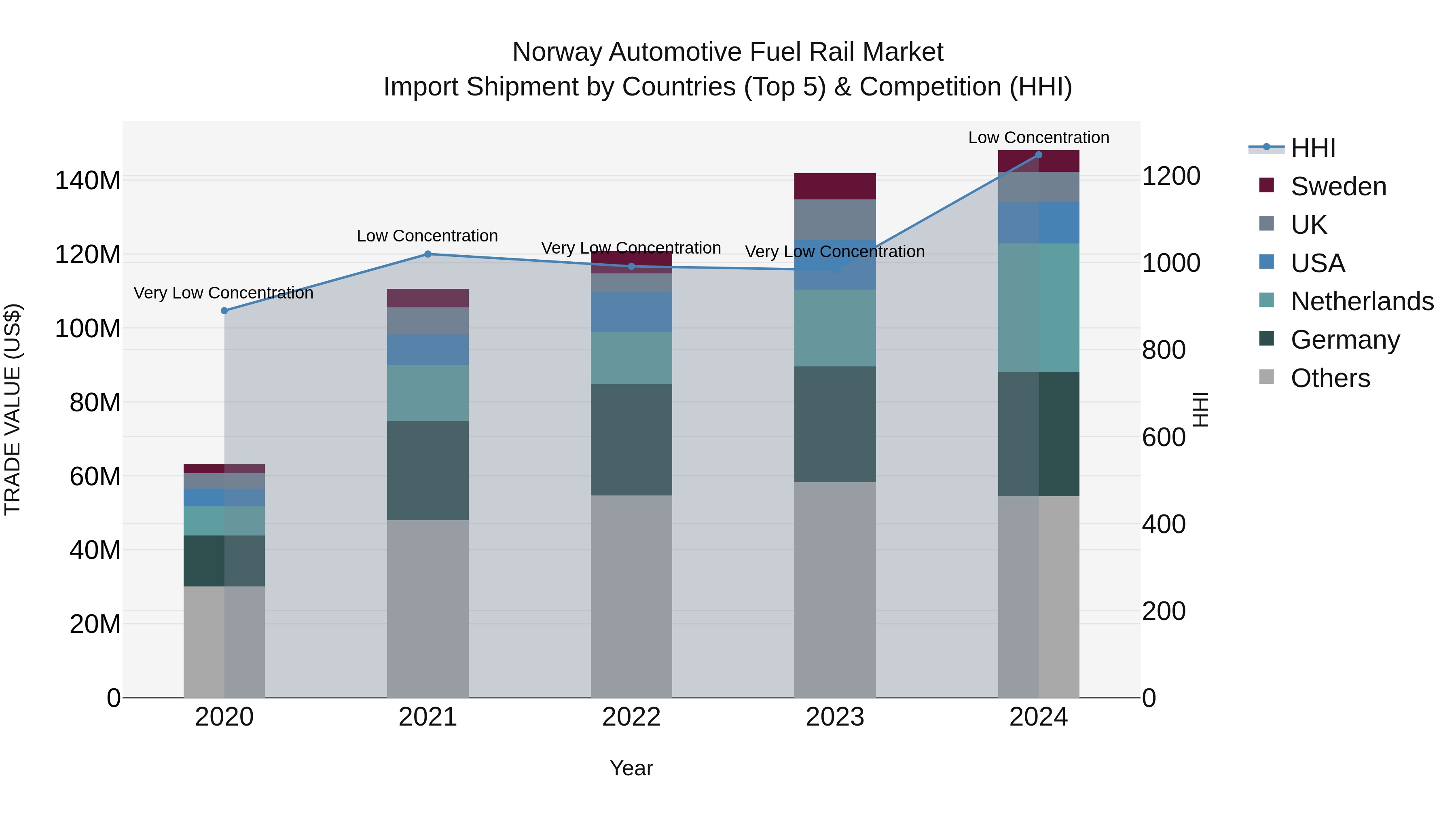Click the Sweden maroon color swatch
This screenshot has height=819, width=1456.
[1267, 185]
